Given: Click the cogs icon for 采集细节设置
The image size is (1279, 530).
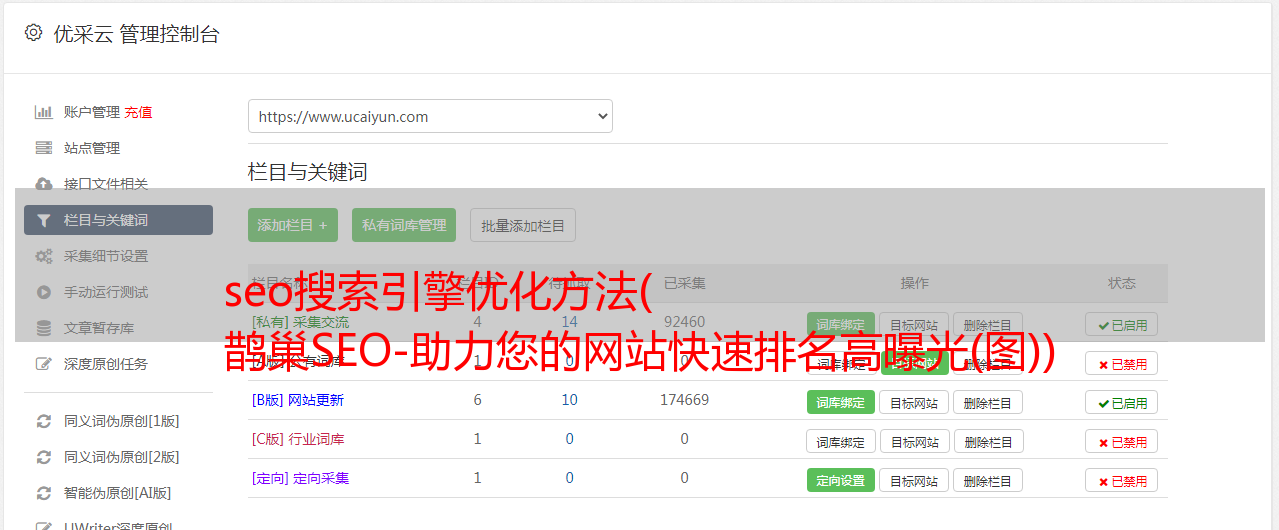Looking at the screenshot, I should pos(43,256).
